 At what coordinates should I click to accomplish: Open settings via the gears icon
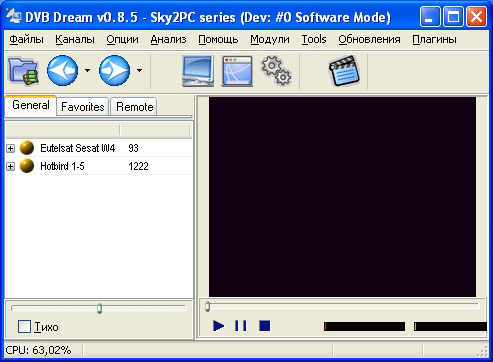coord(276,71)
